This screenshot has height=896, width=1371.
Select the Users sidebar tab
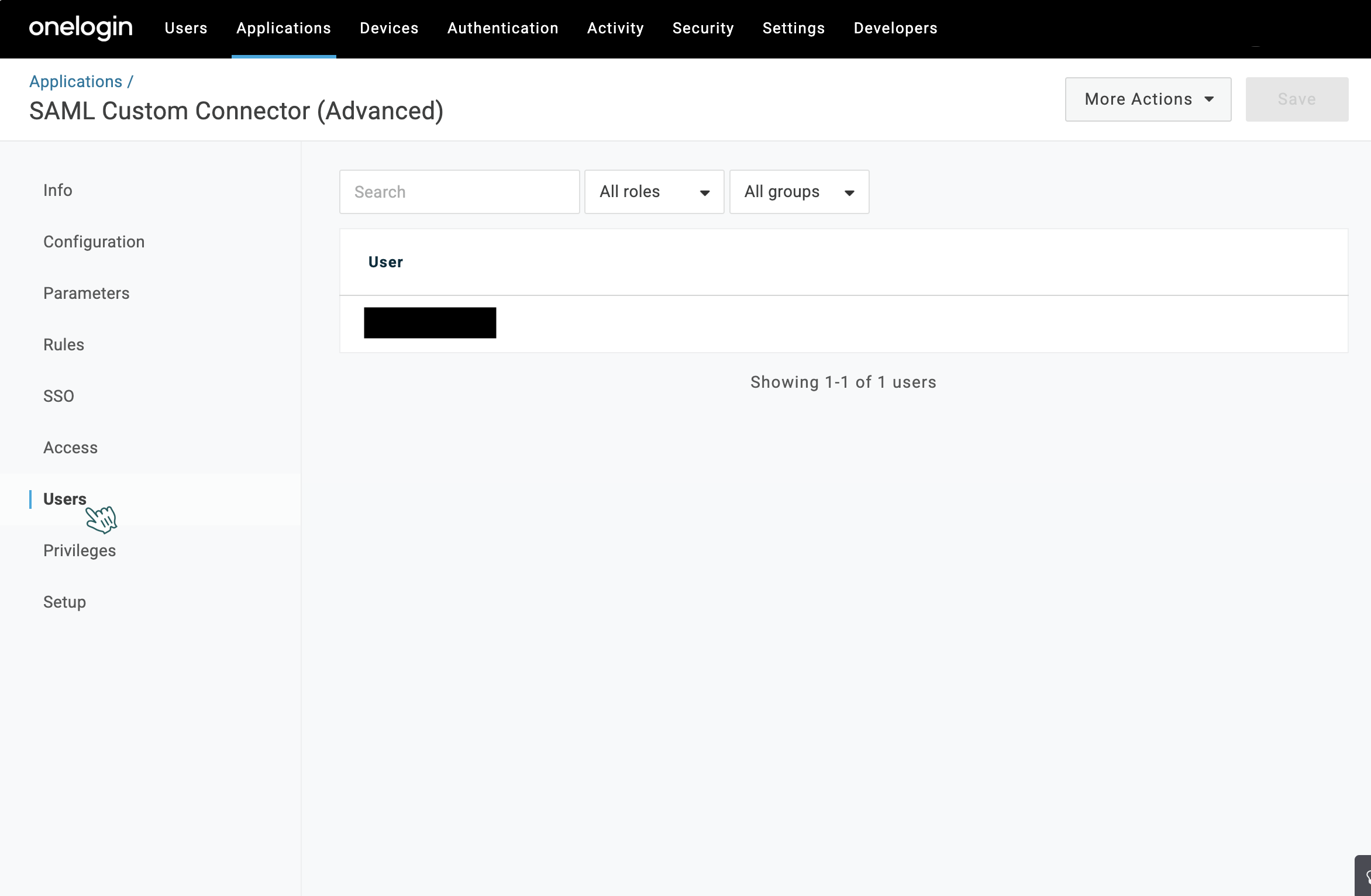(65, 499)
